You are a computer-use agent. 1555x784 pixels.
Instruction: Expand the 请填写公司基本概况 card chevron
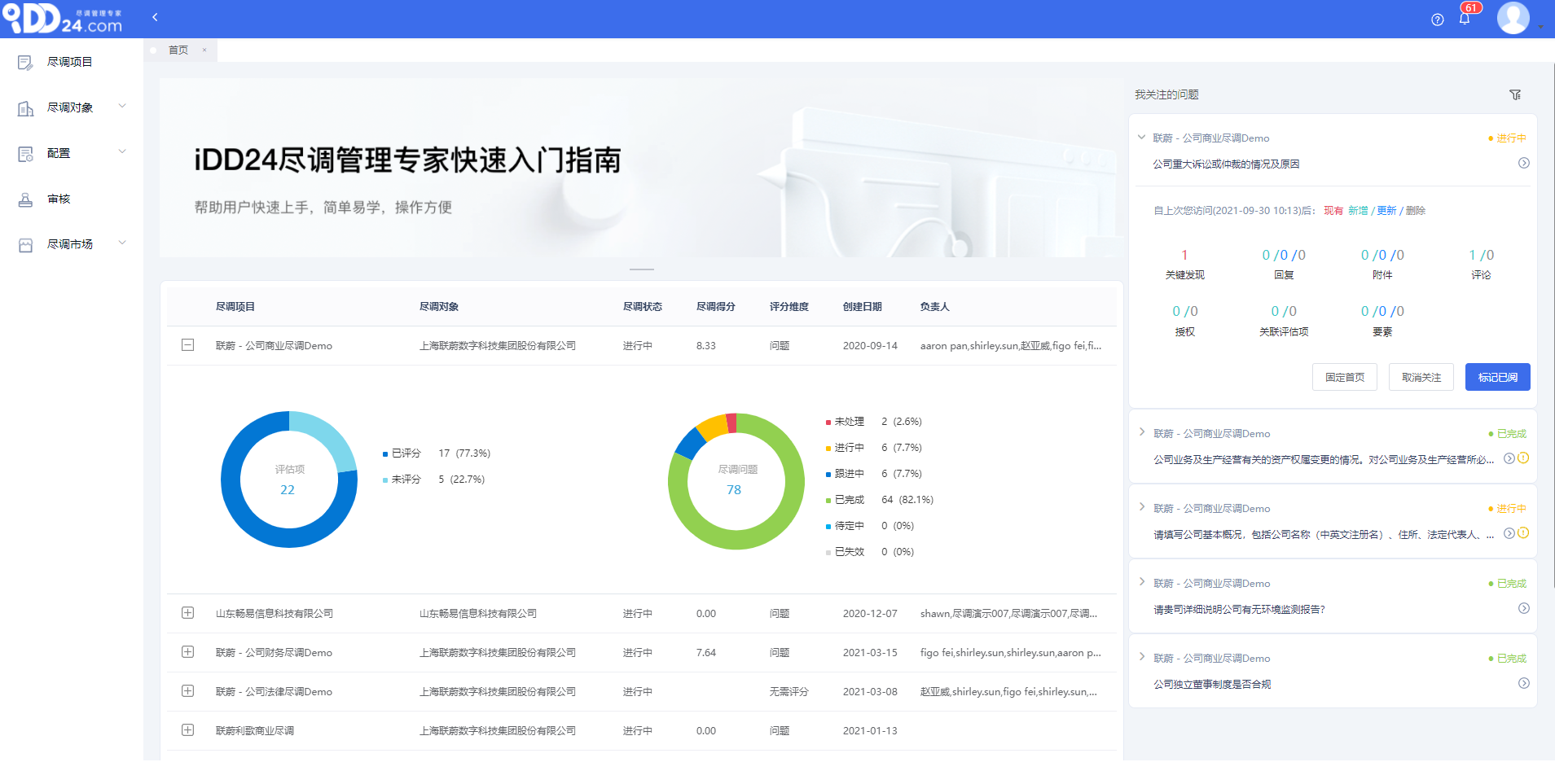click(x=1142, y=507)
